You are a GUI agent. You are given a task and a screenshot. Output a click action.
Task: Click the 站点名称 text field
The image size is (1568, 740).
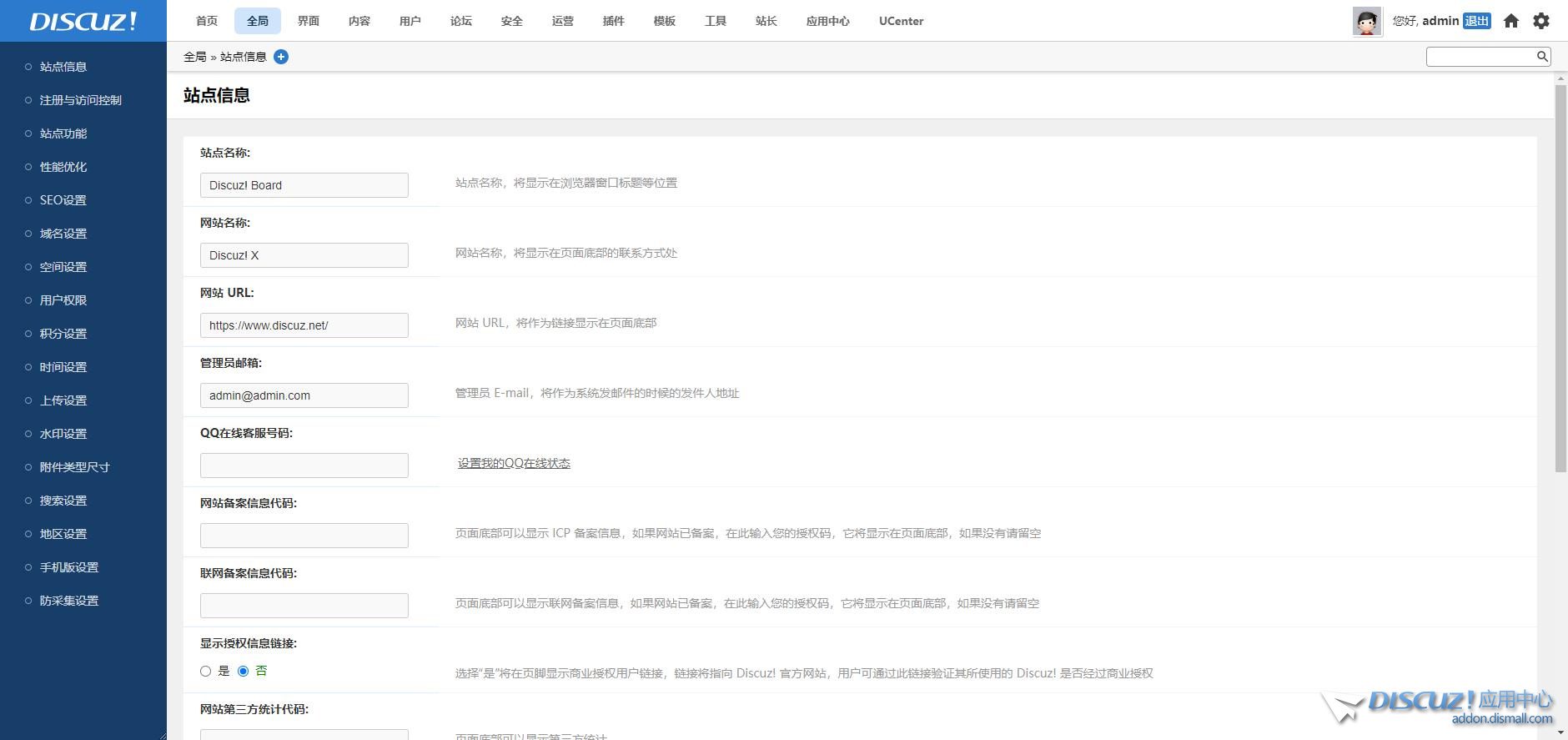click(304, 185)
